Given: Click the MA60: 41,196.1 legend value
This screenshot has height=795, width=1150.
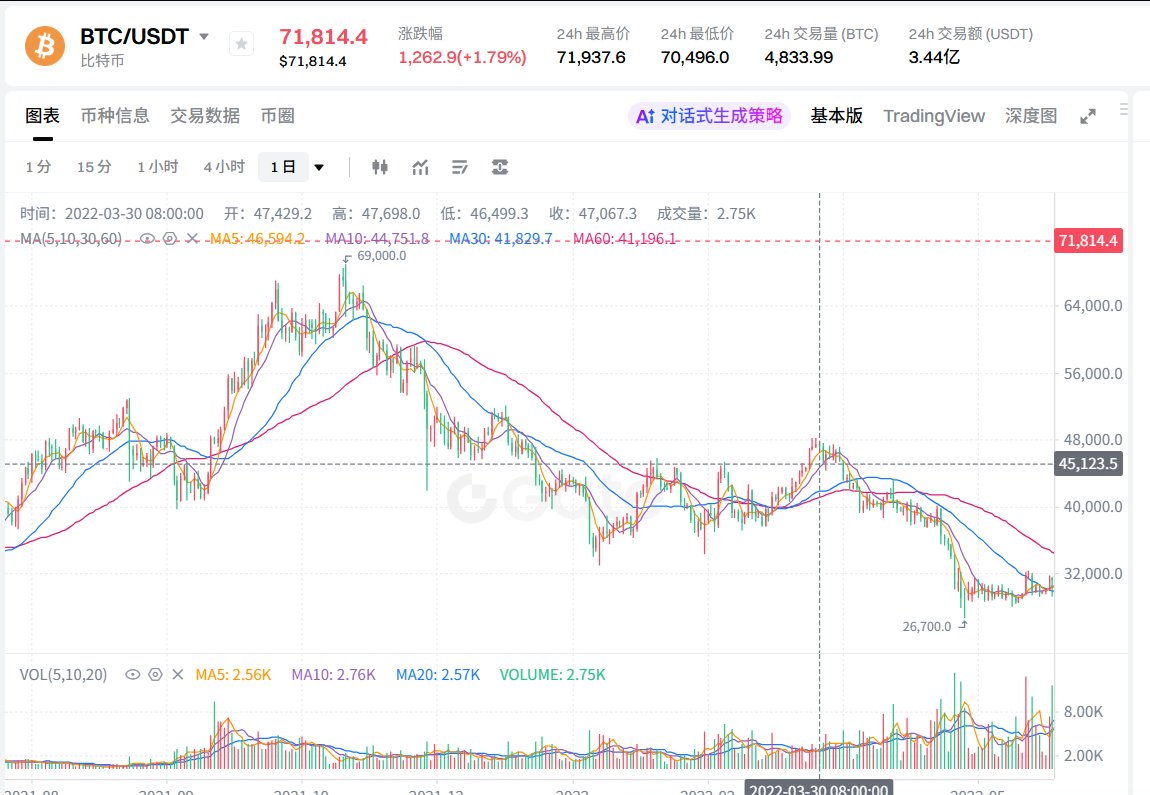Looking at the screenshot, I should click(x=624, y=238).
